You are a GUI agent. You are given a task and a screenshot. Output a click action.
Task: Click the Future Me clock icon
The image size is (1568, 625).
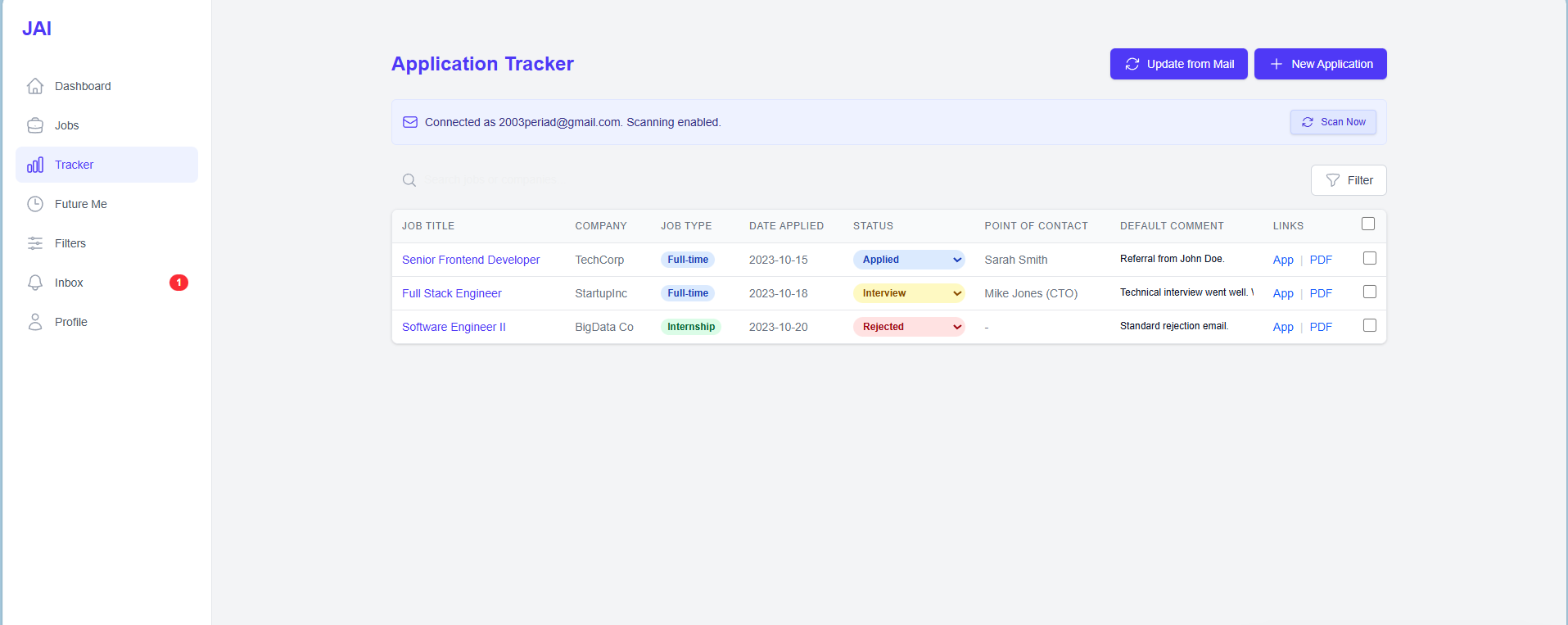click(x=35, y=204)
